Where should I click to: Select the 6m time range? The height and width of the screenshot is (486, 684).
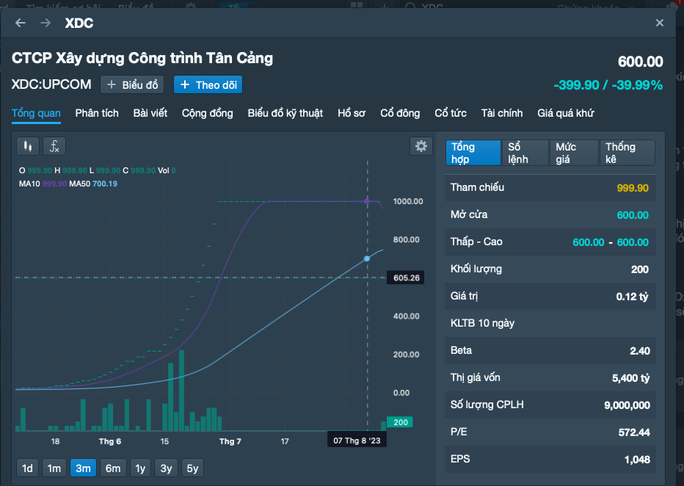(x=112, y=468)
